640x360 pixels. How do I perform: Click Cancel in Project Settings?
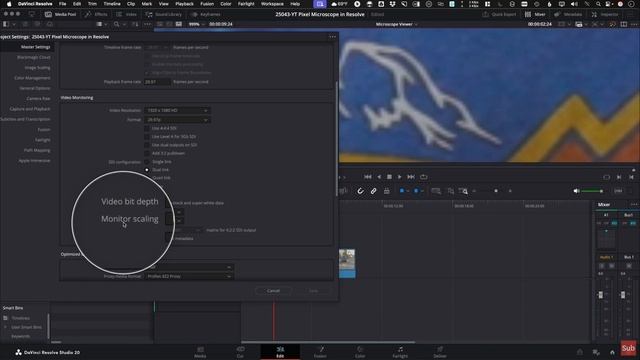[273, 291]
